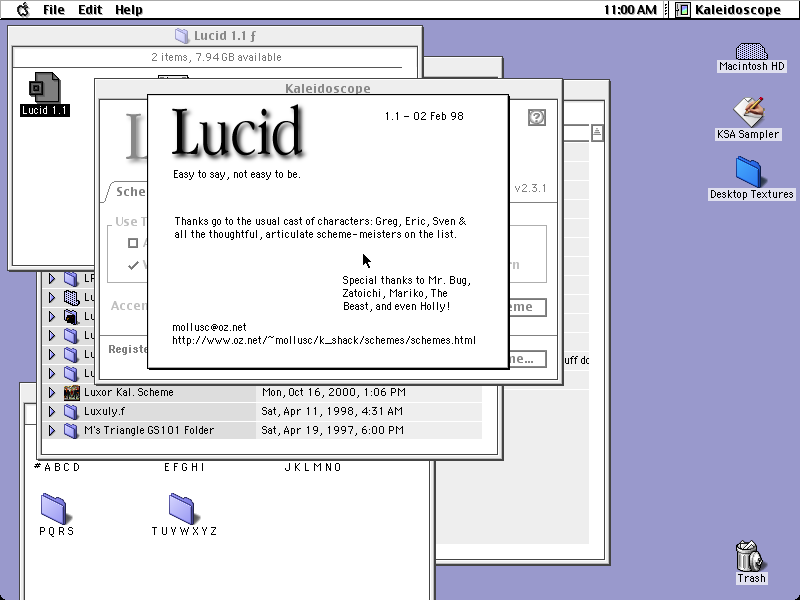Click the Kaleidoscope window title bar

[328, 88]
